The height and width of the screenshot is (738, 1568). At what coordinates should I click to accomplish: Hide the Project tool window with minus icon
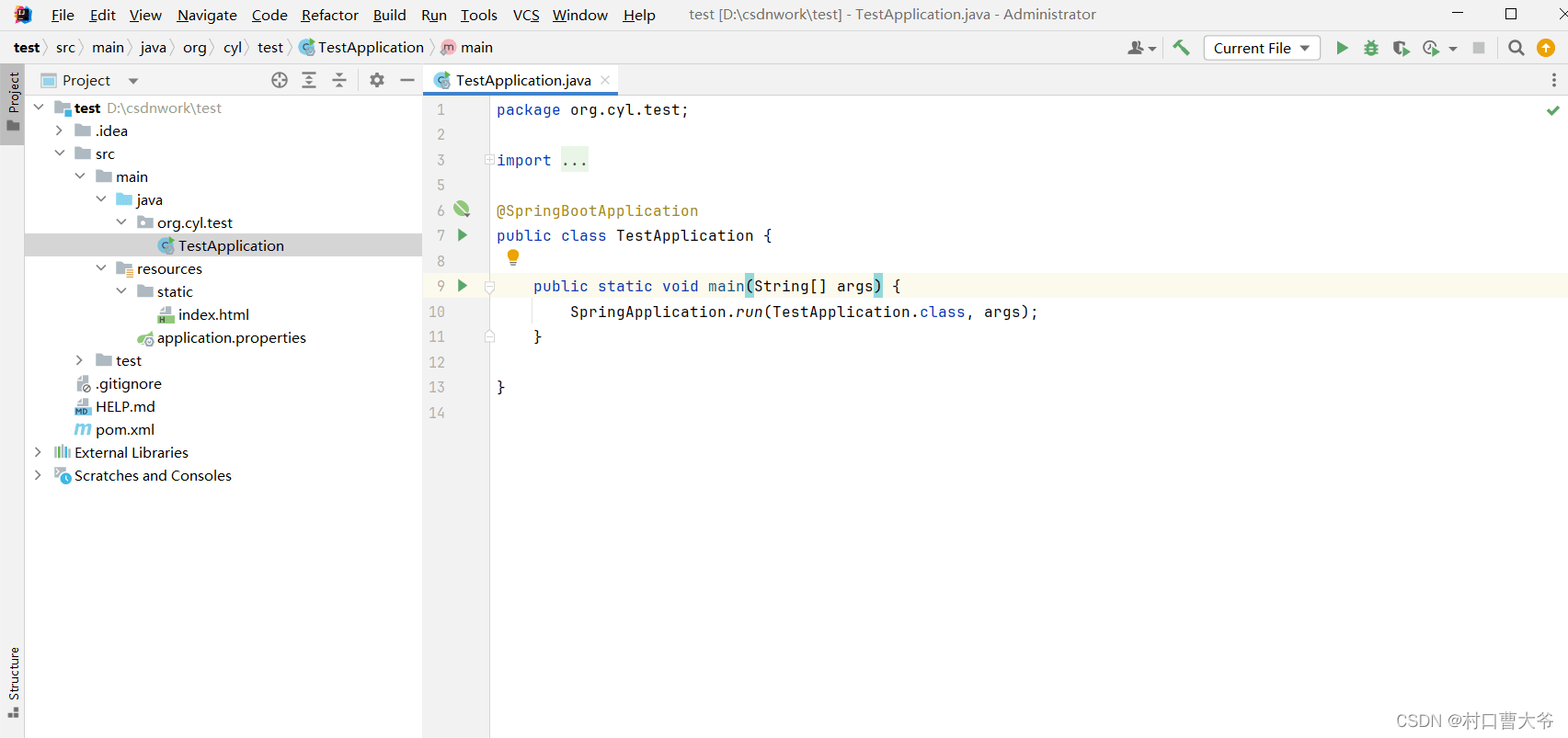click(x=407, y=80)
